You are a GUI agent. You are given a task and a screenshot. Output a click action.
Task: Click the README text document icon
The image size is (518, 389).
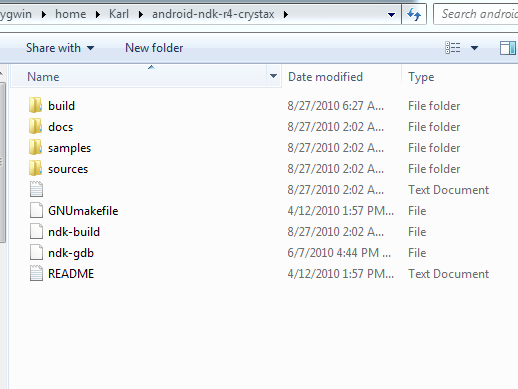point(36,273)
